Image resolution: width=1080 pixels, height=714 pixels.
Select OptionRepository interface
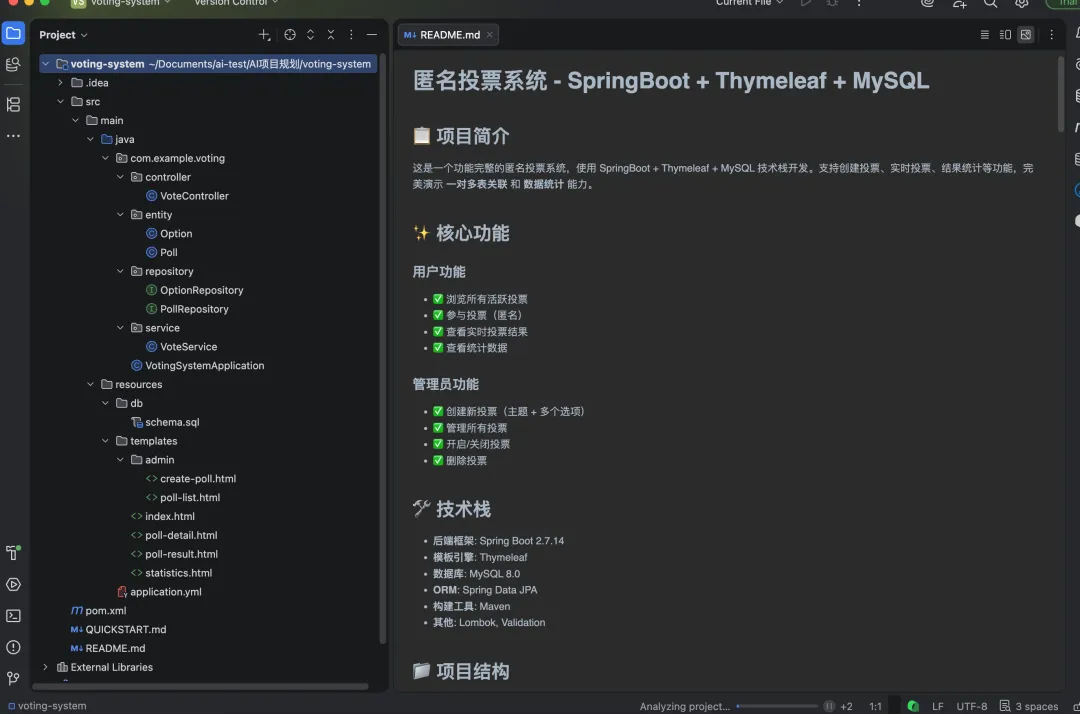195,291
